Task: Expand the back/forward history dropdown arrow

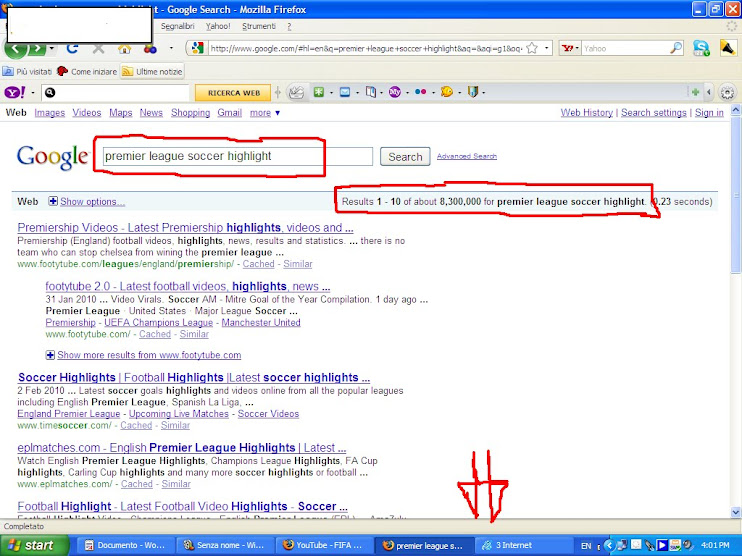Action: [x=52, y=48]
